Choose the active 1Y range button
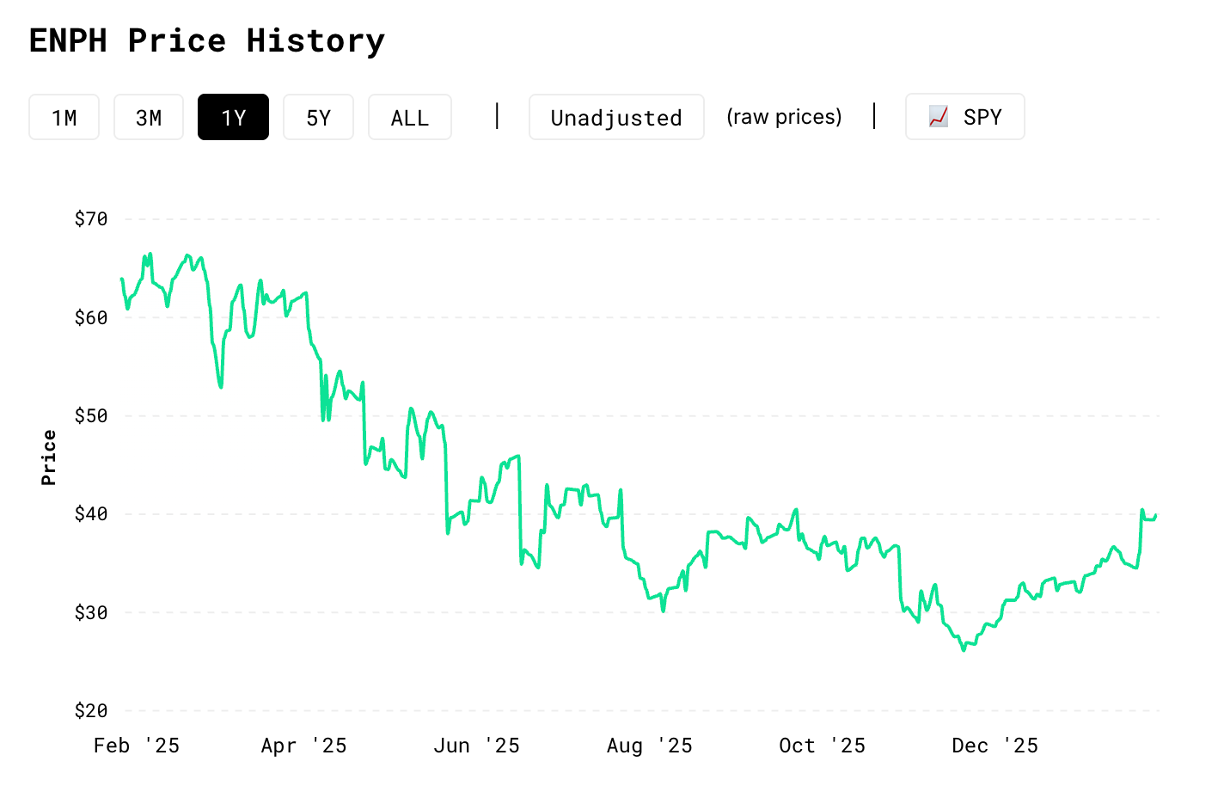 click(x=233, y=117)
